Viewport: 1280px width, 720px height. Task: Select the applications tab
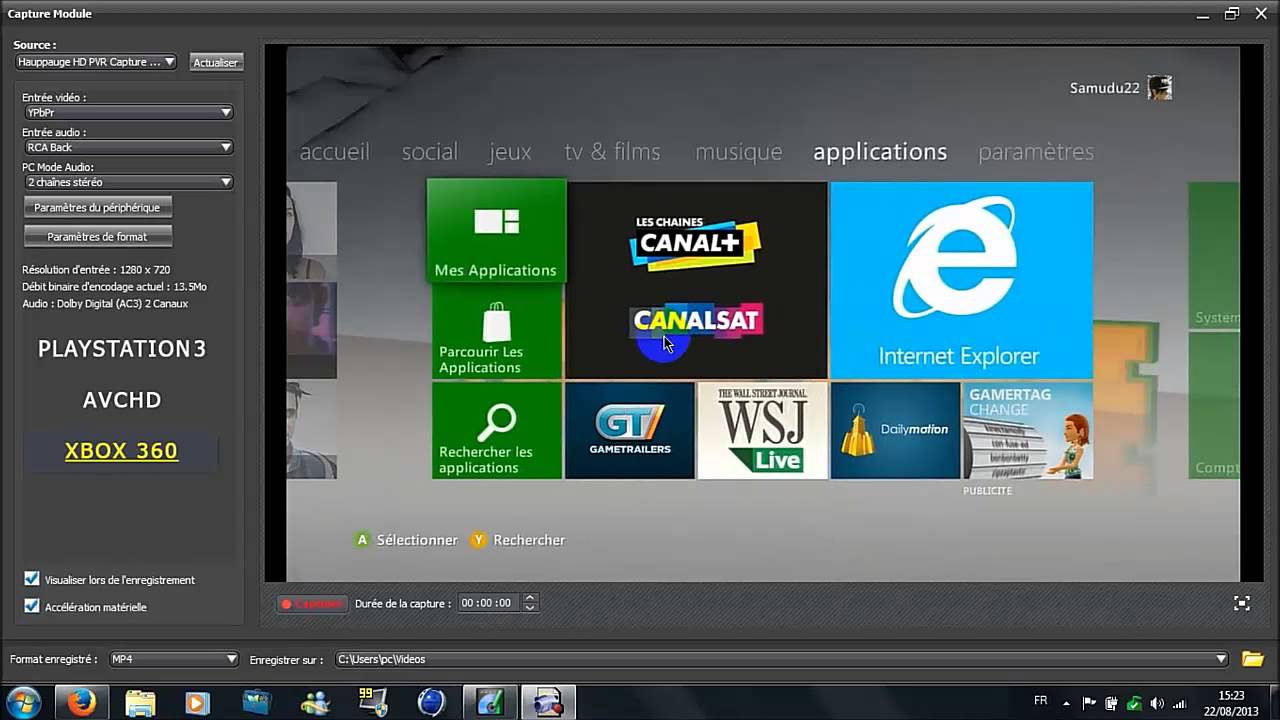point(880,152)
